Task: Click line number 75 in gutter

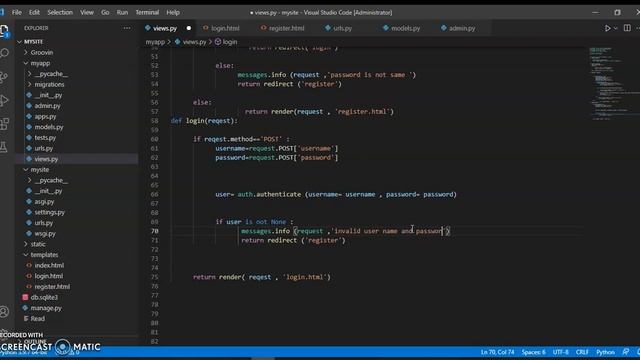Action: click(155, 277)
